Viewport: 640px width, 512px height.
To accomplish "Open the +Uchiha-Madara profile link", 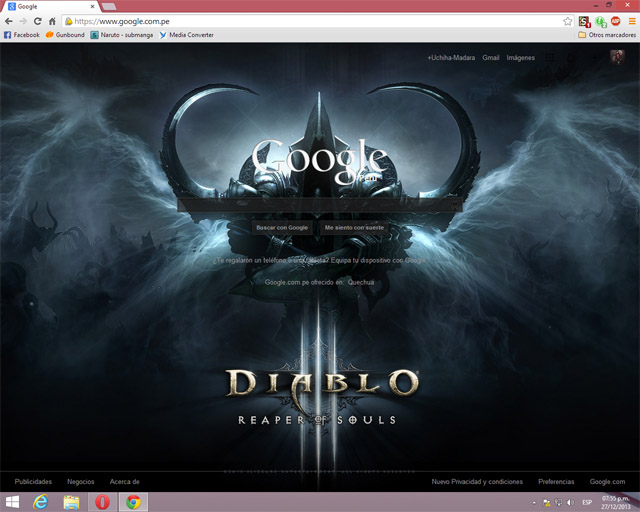I will (x=451, y=58).
